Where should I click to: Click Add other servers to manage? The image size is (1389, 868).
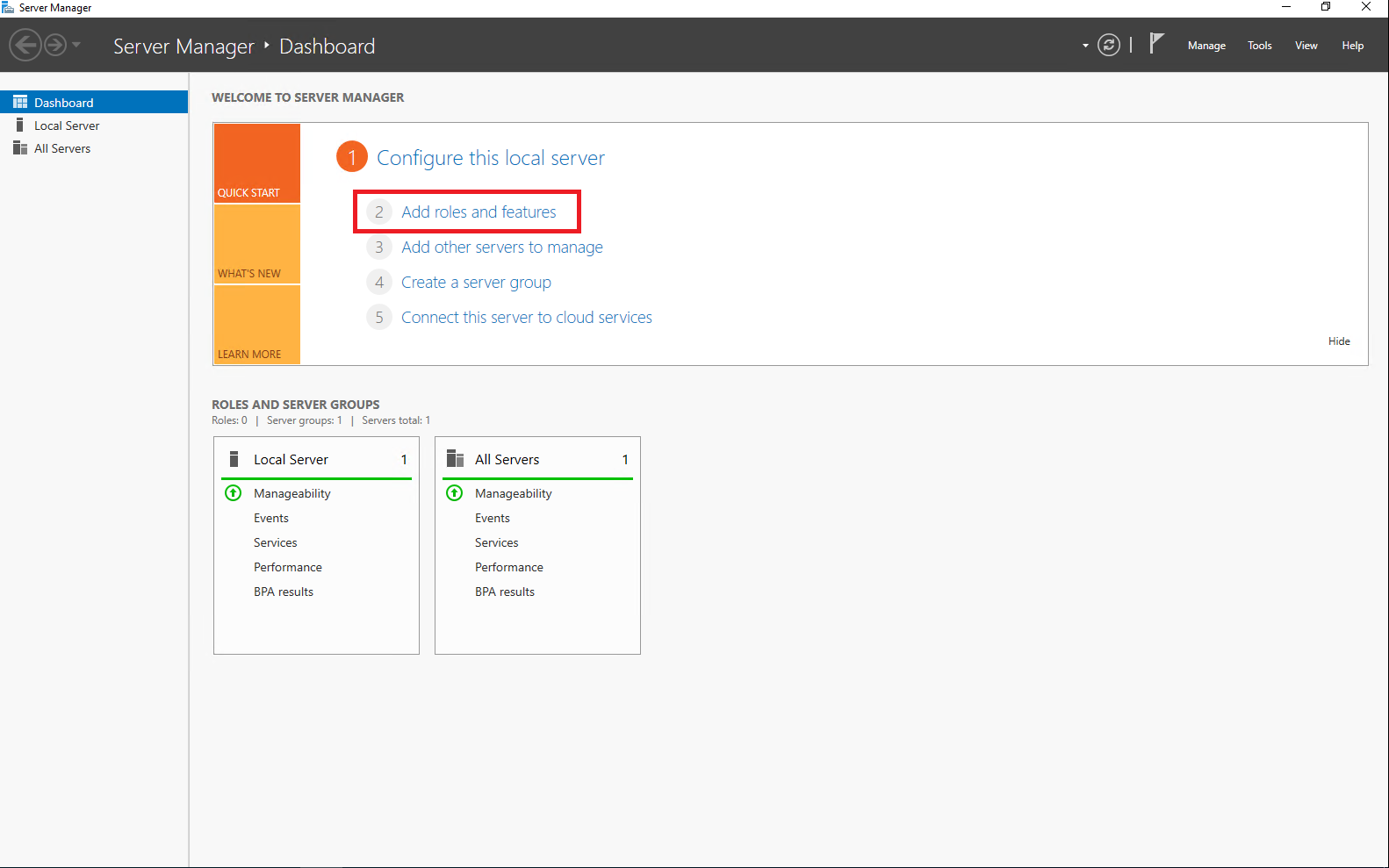(x=502, y=247)
